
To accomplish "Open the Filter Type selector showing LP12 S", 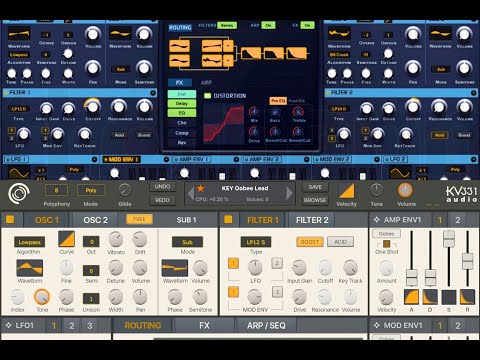I will [256, 242].
